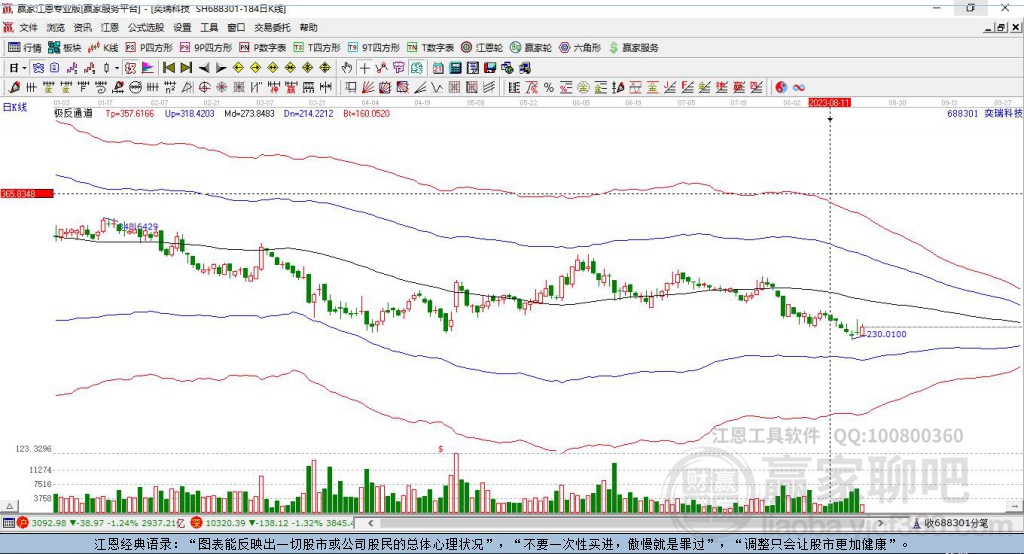Click the 行情 toolbar button
Screen dimensions: 1024x554
(x=25, y=48)
